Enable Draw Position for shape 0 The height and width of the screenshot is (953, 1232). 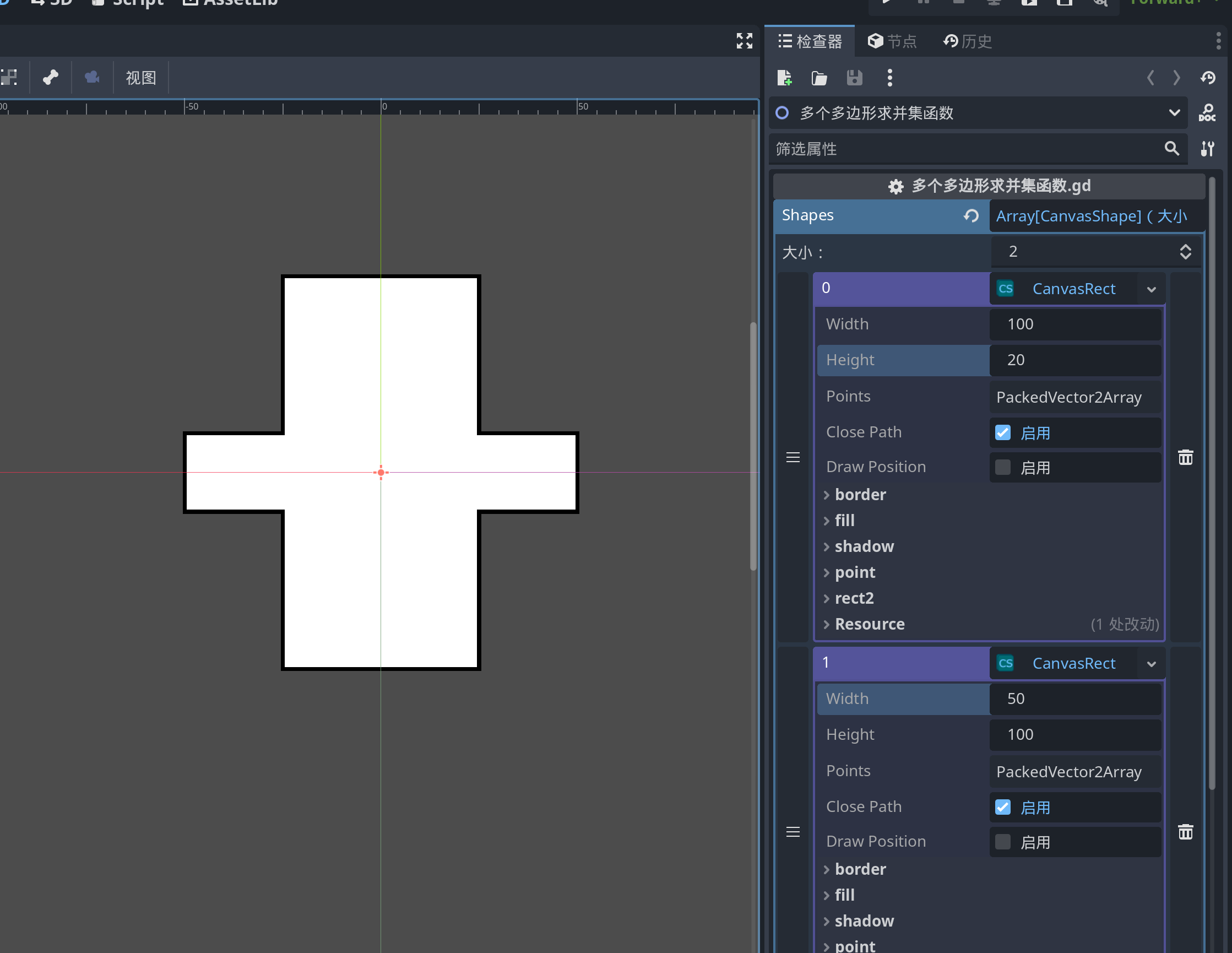pyautogui.click(x=1003, y=467)
